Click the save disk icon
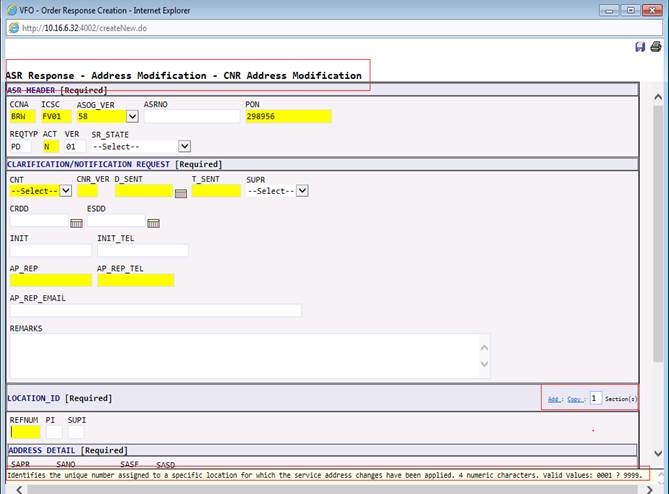This screenshot has width=669, height=494. click(640, 47)
